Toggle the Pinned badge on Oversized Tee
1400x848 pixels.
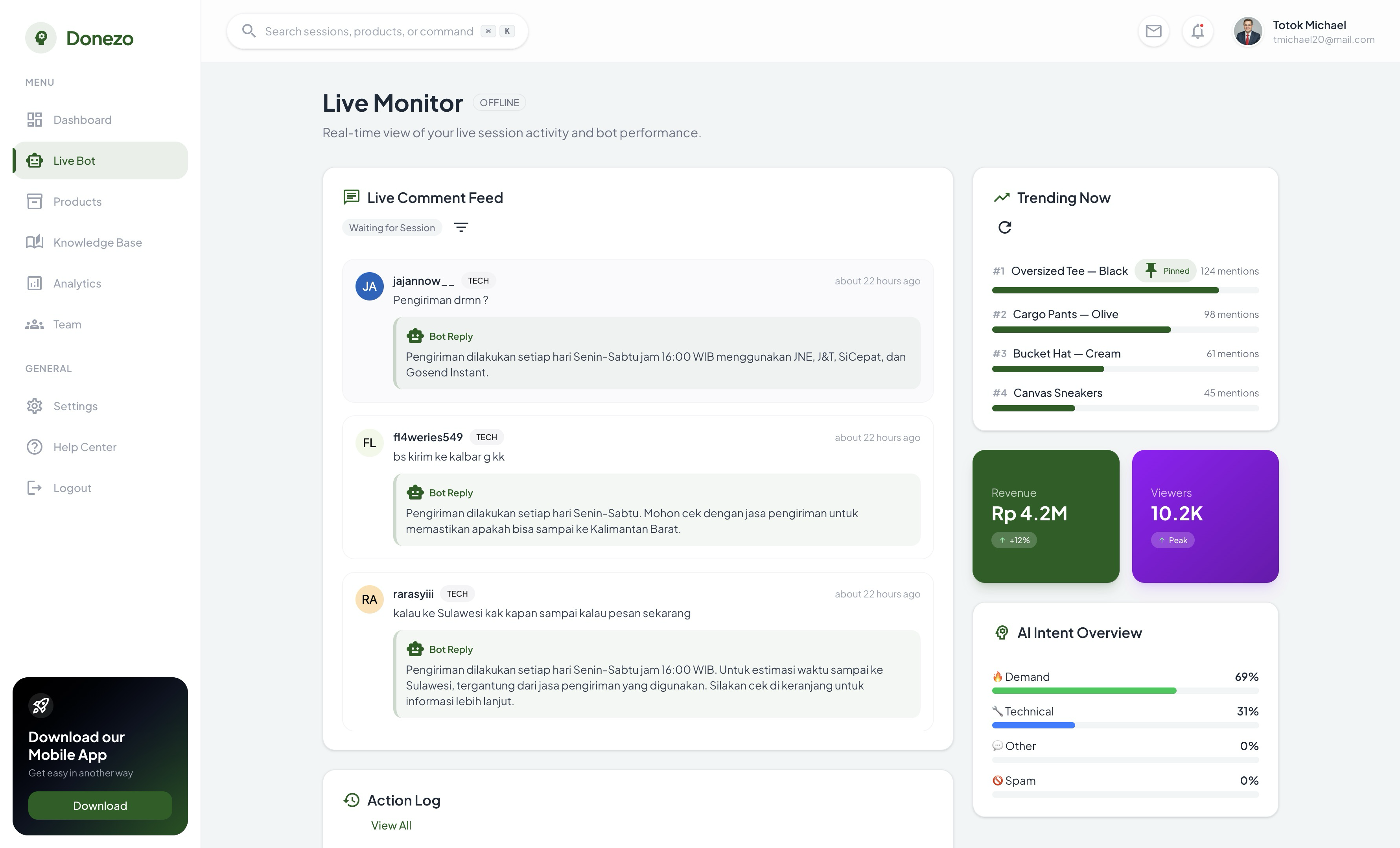tap(1166, 271)
